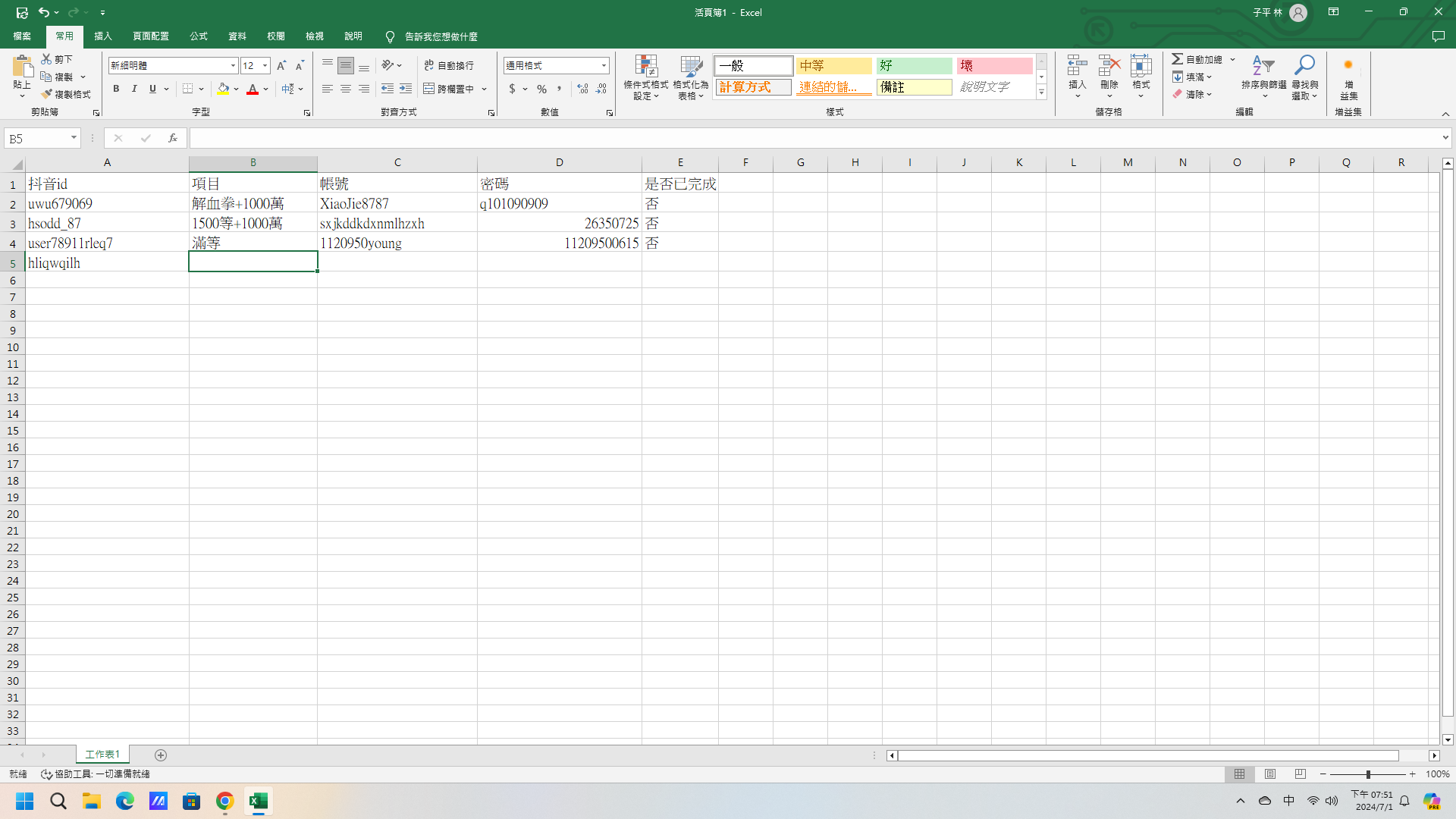This screenshot has width=1456, height=819.
Task: Open the font name dropdown (新細明體)
Action: (233, 66)
